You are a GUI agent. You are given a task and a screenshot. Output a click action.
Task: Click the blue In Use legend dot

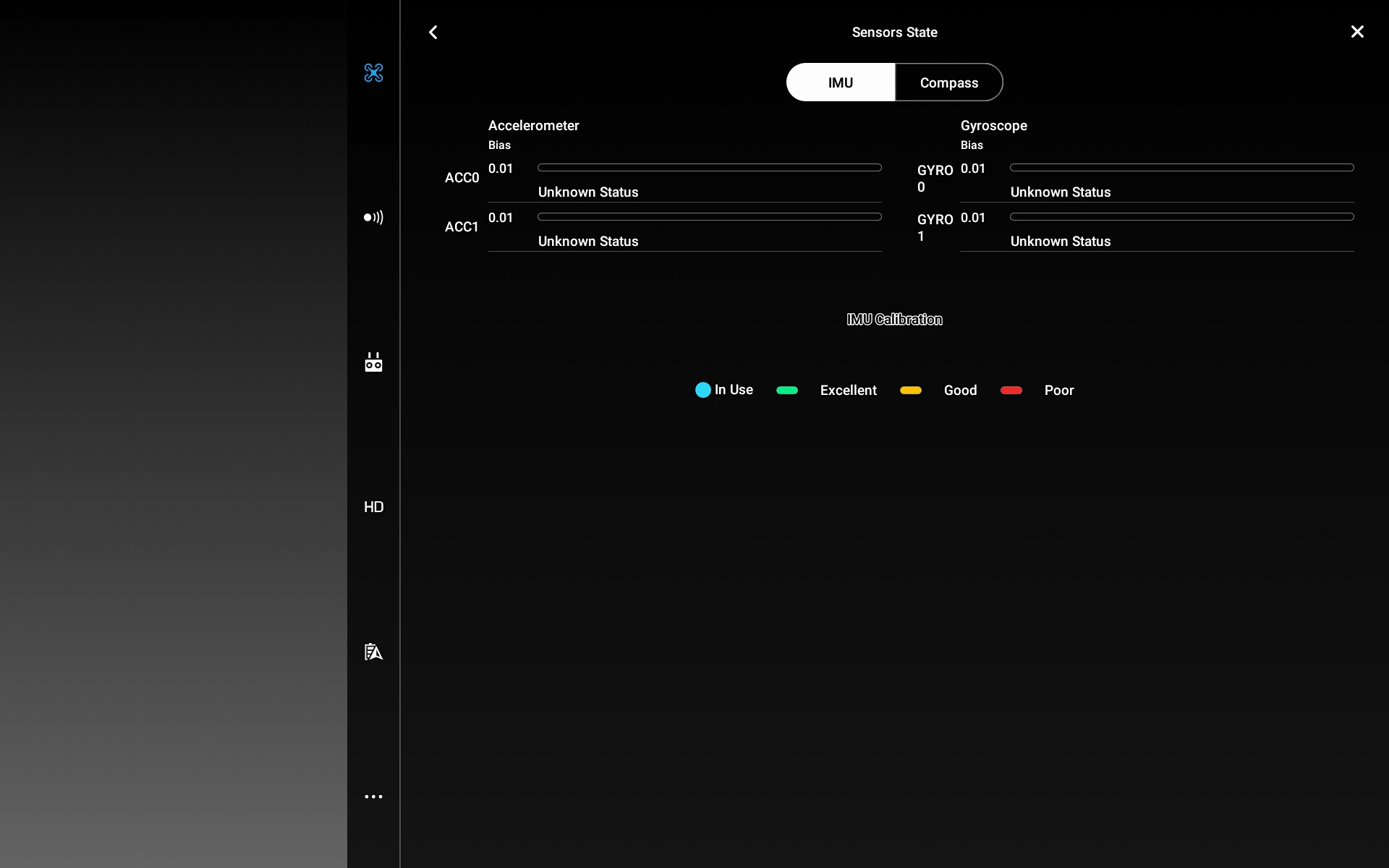pyautogui.click(x=703, y=390)
